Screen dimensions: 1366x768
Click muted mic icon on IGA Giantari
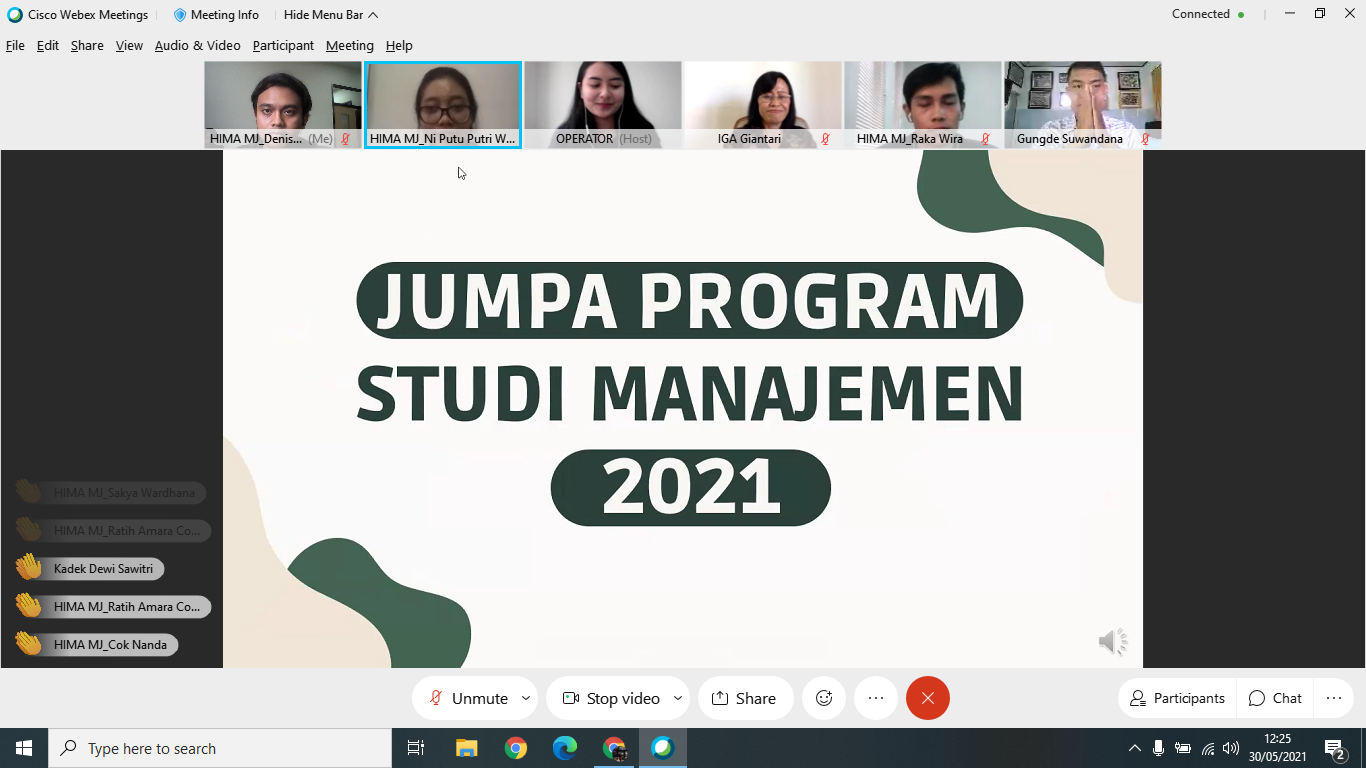825,139
